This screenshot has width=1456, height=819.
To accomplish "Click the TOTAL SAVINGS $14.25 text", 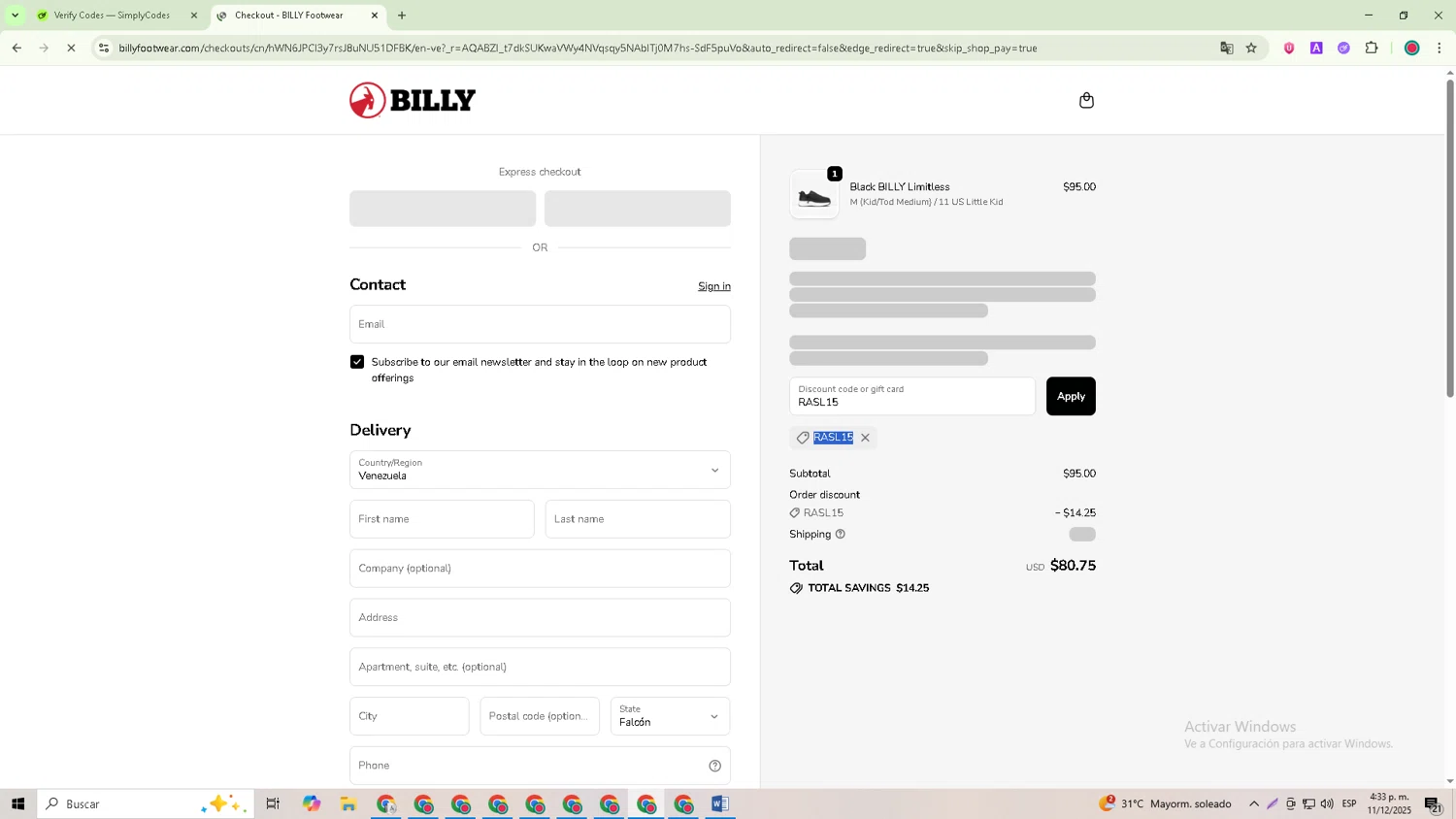I will pos(869,588).
